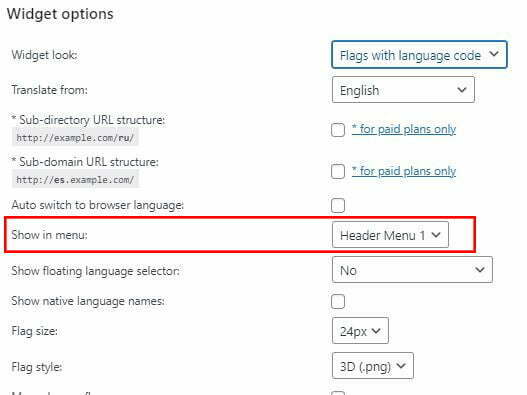Click the Show in menu label
Screen dimensions: 527x395
(49, 235)
